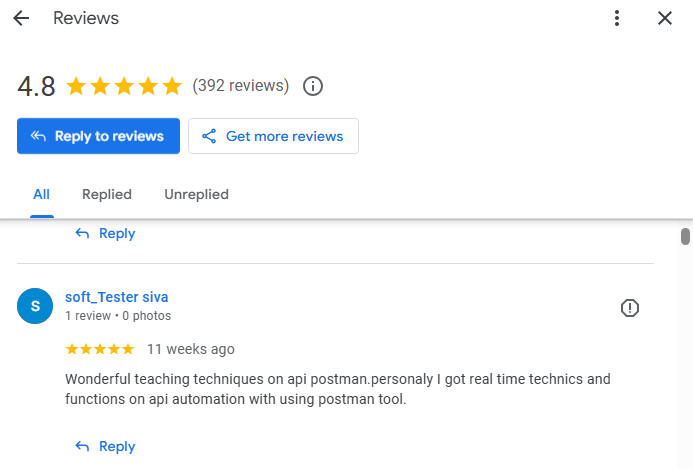
Task: Report soft_Tester siva's review via flag icon
Action: 629,308
